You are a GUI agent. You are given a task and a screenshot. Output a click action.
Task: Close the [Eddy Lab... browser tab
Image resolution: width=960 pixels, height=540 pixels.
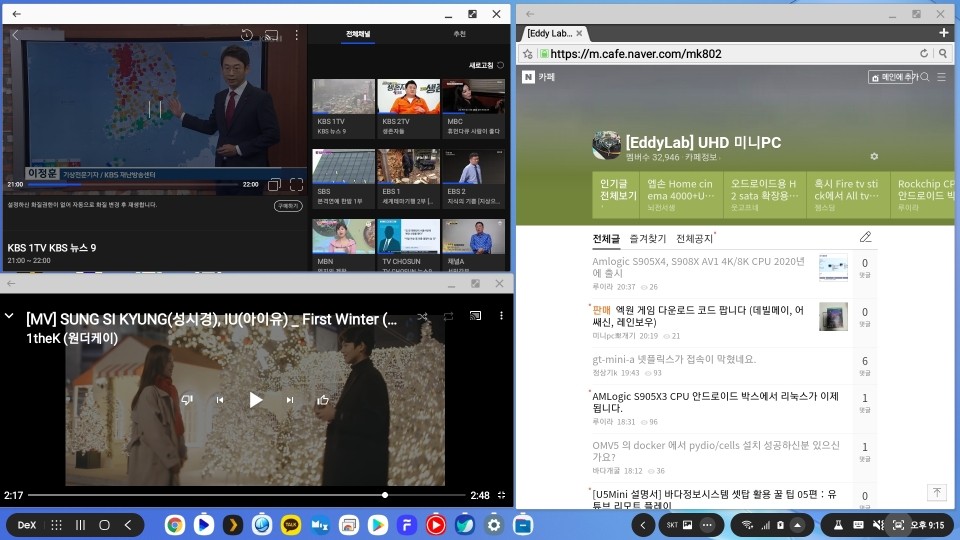(x=579, y=33)
